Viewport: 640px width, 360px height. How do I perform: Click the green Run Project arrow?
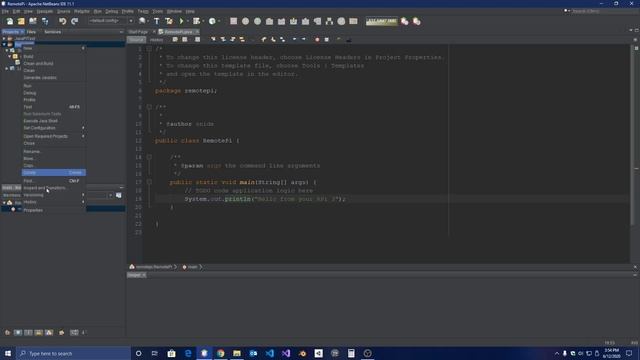[x=181, y=21]
